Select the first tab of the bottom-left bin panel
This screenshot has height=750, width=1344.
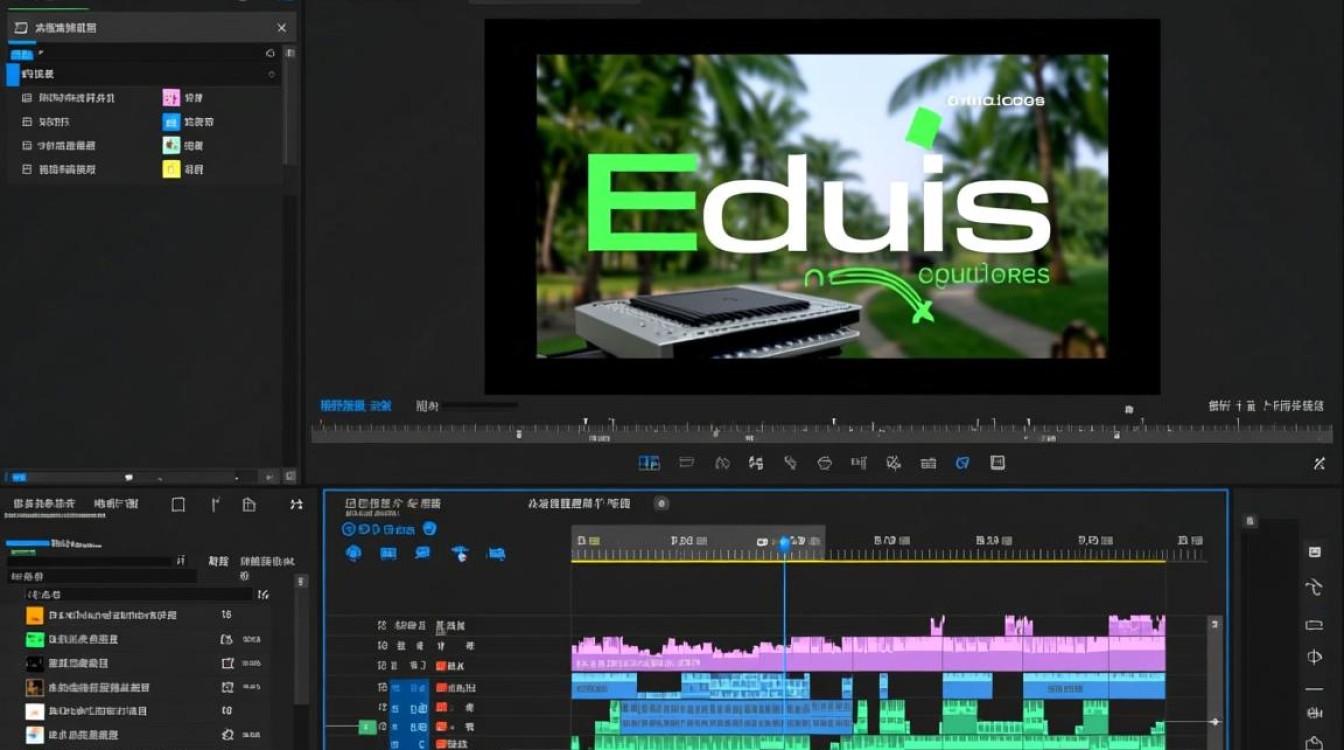click(44, 504)
